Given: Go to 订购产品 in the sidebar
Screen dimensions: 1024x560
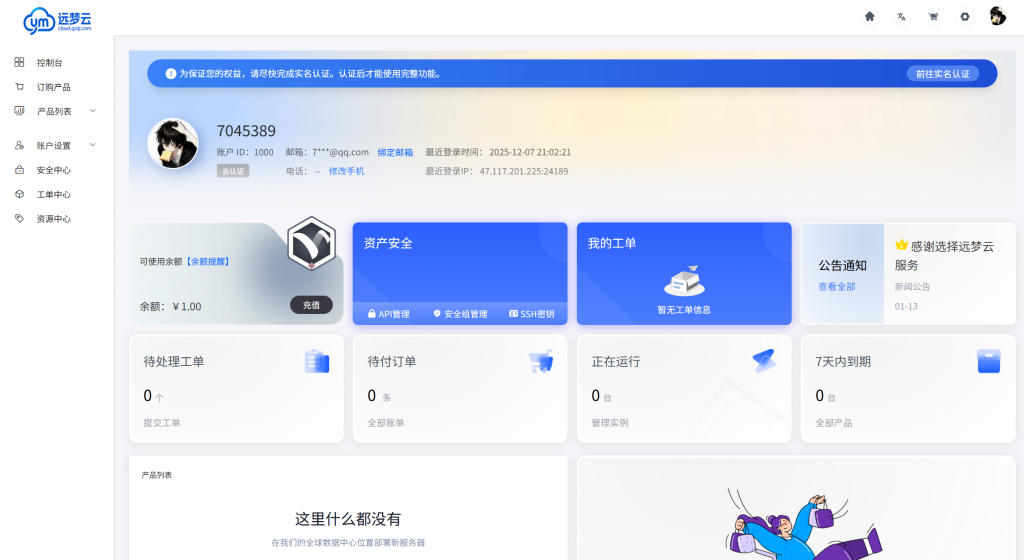Looking at the screenshot, I should (54, 87).
